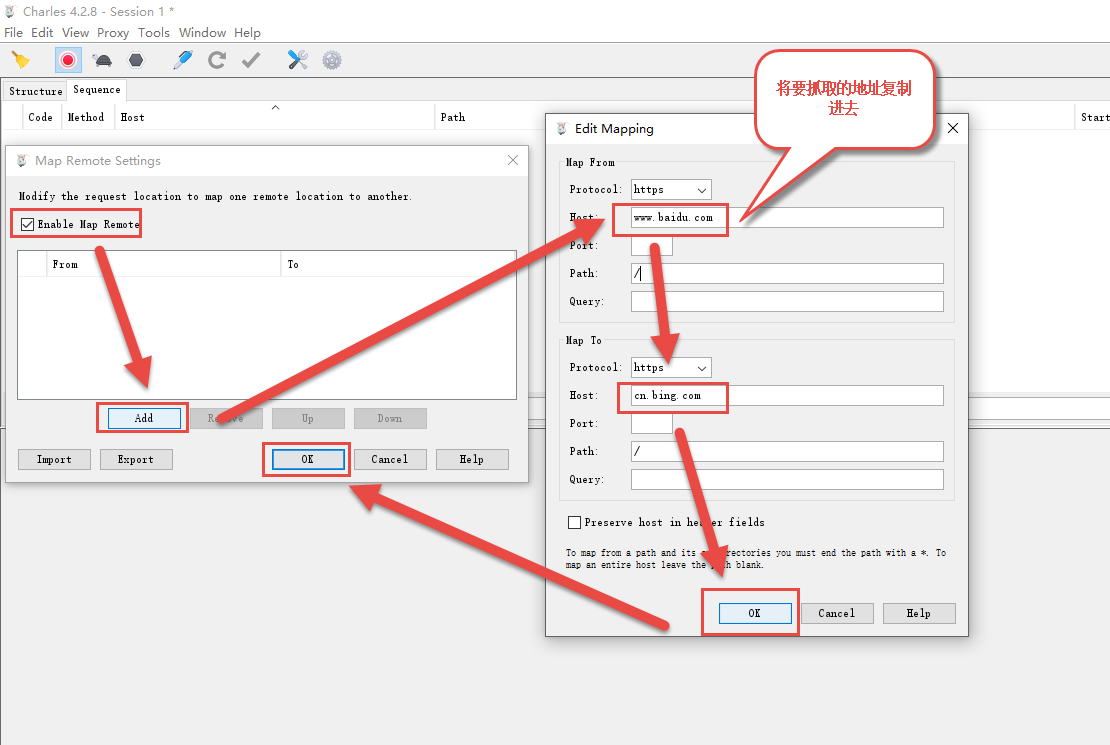Image resolution: width=1110 pixels, height=745 pixels.
Task: Open Tools via wrench and screwdriver icon
Action: (x=298, y=60)
